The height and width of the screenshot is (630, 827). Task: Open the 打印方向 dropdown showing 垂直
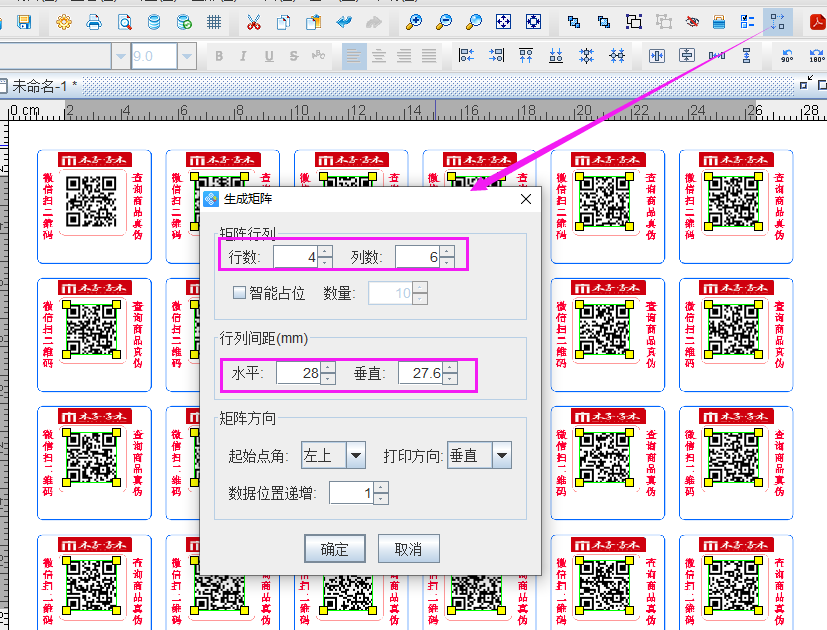[478, 455]
